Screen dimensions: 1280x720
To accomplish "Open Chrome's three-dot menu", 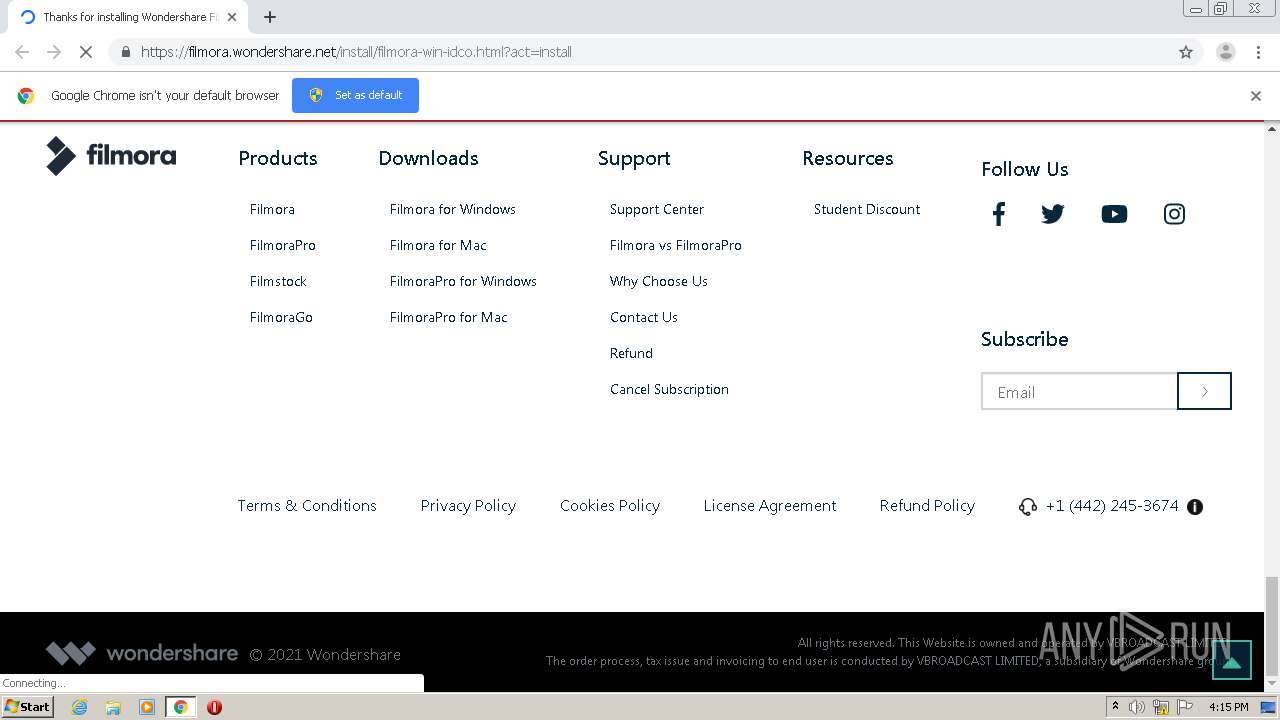I will 1258,52.
